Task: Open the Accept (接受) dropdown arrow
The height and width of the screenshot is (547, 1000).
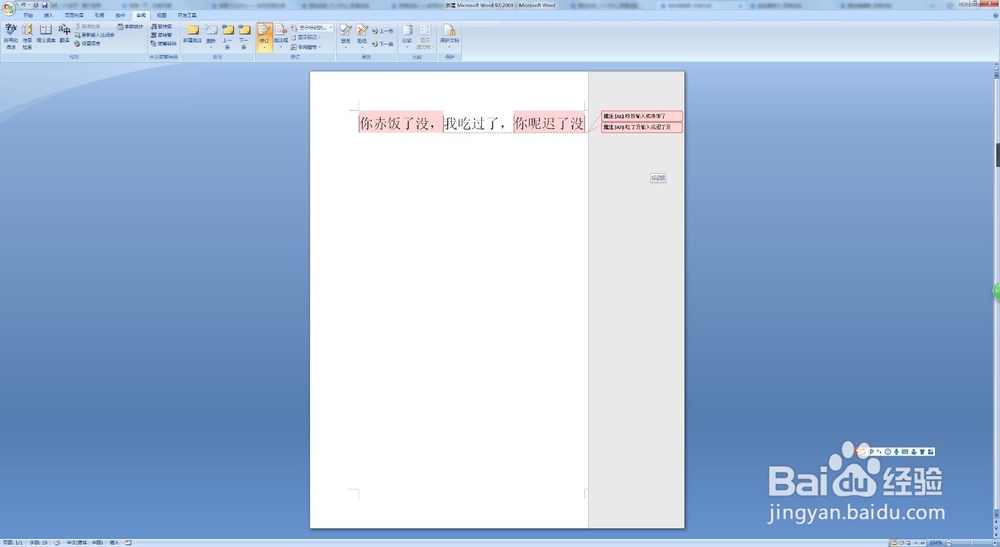Action: (x=346, y=48)
